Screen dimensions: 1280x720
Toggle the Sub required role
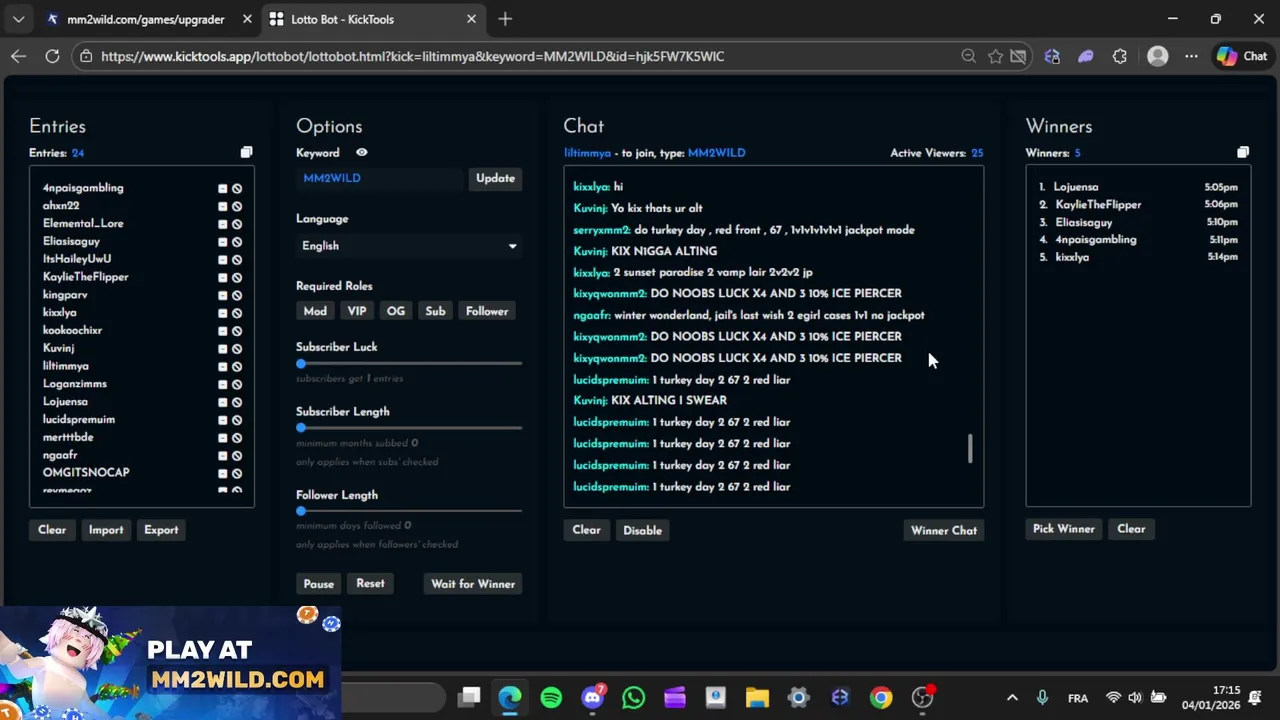tap(435, 311)
